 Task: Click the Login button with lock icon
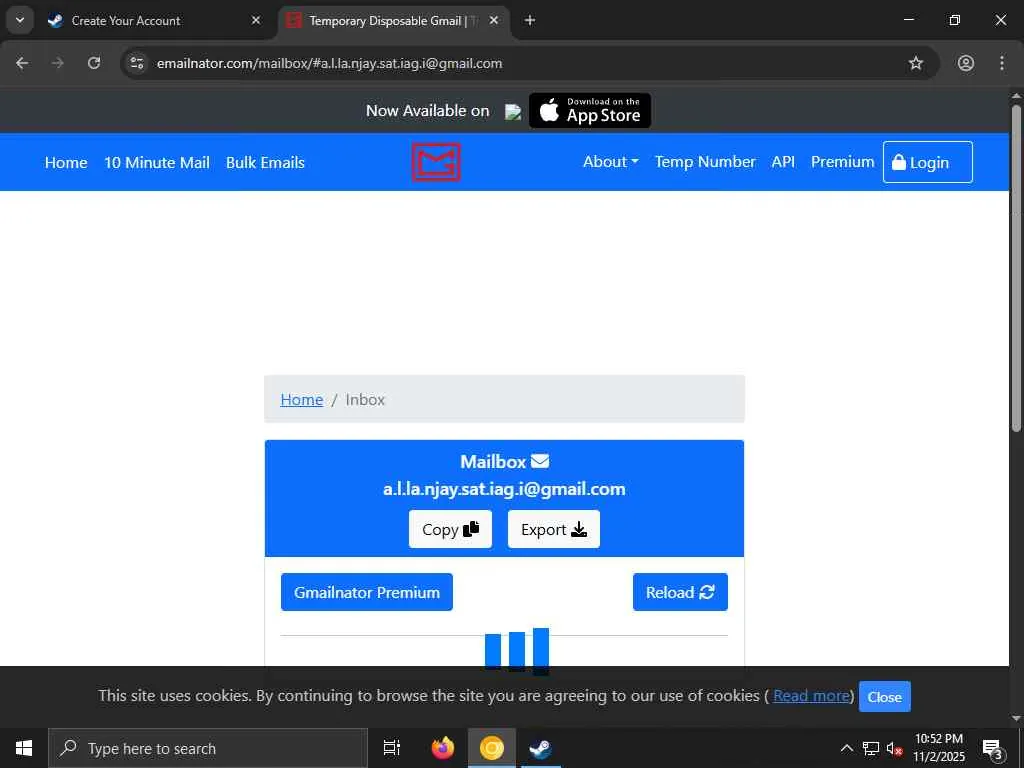(x=927, y=162)
